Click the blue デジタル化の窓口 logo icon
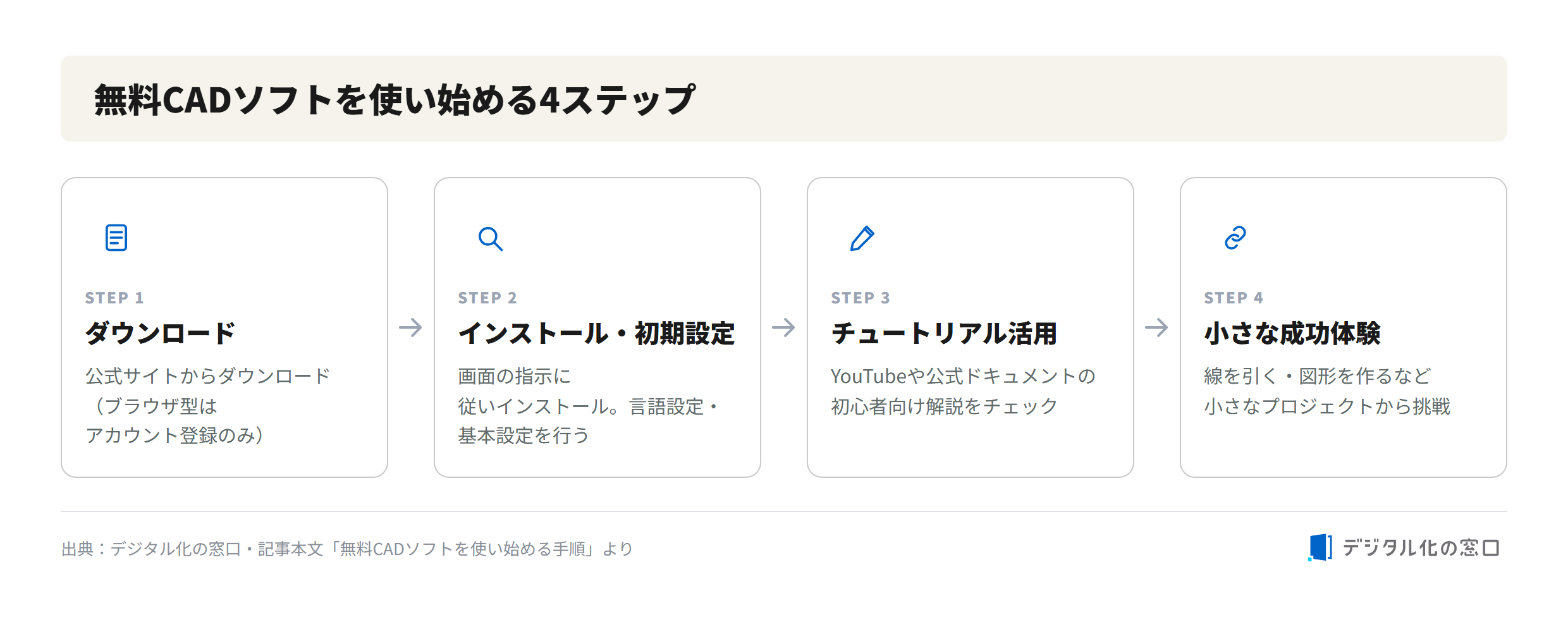The height and width of the screenshot is (622, 1568). coord(1320,547)
